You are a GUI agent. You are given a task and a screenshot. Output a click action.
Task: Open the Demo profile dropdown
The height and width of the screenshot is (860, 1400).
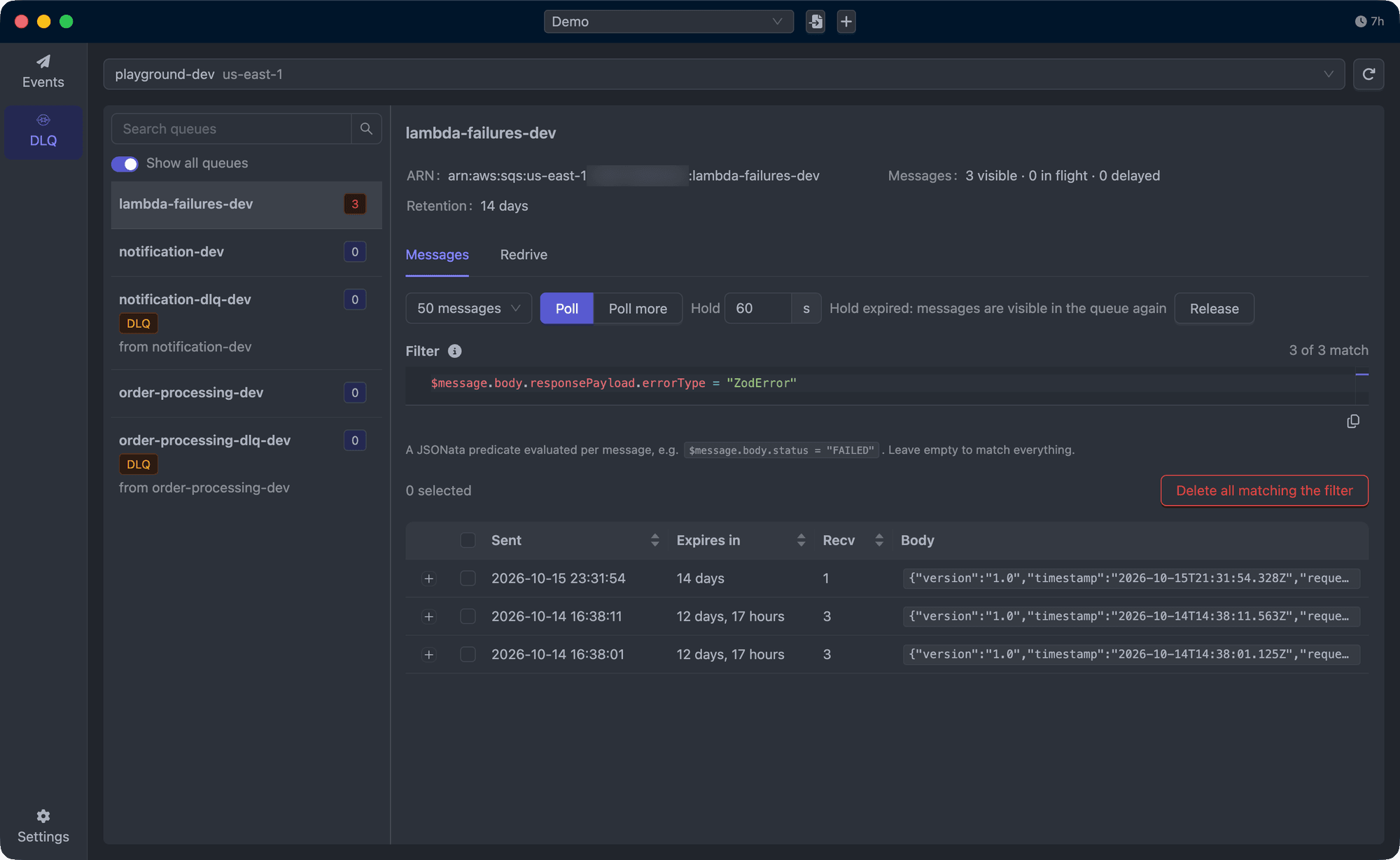coord(668,22)
